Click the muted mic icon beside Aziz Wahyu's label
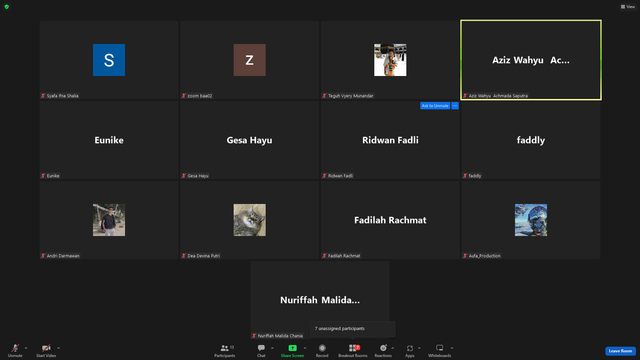The height and width of the screenshot is (360, 640). [x=465, y=96]
